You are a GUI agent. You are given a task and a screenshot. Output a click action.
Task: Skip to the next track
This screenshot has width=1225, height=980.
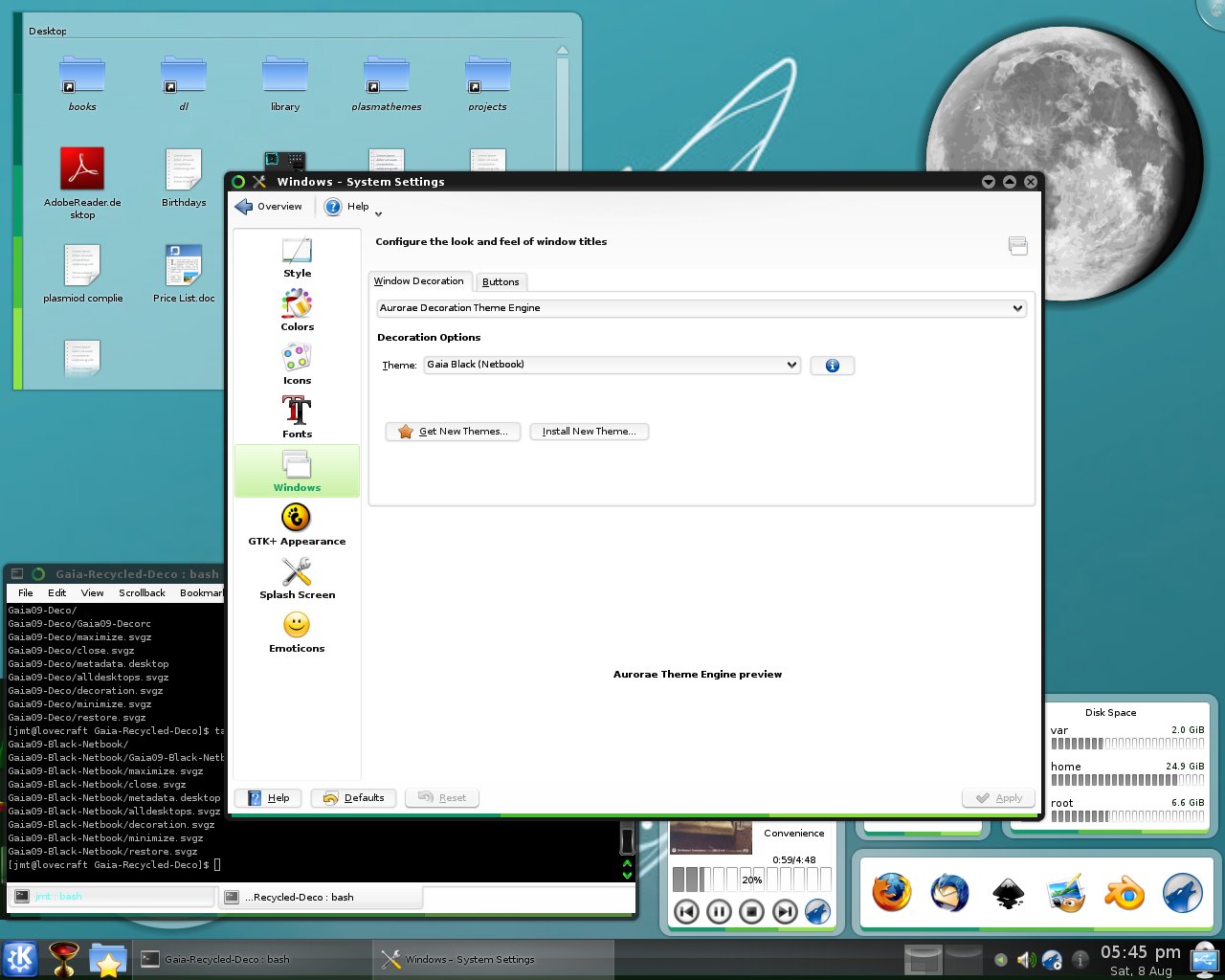[785, 912]
